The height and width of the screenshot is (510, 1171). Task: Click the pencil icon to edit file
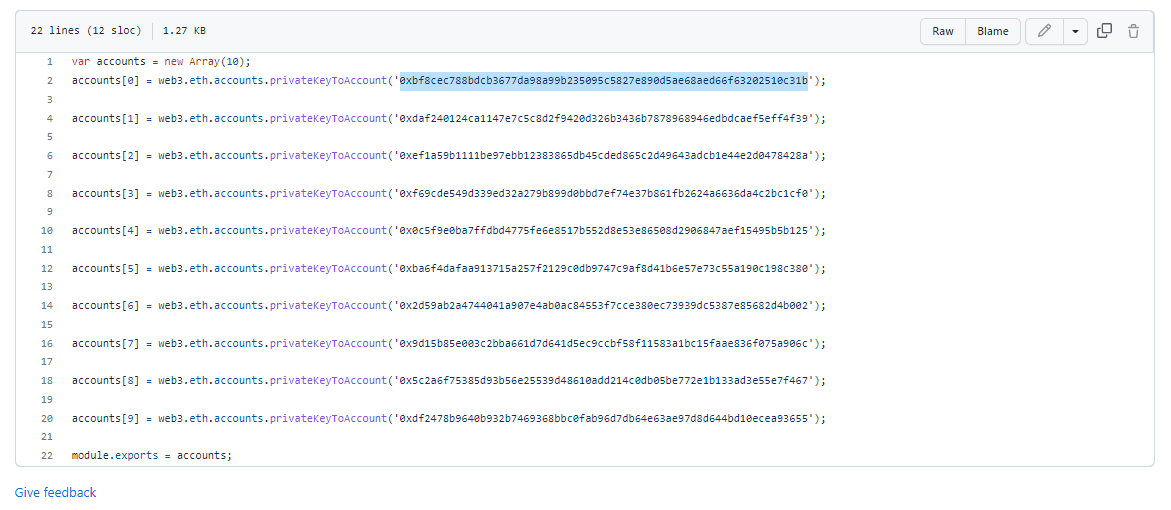(1044, 31)
